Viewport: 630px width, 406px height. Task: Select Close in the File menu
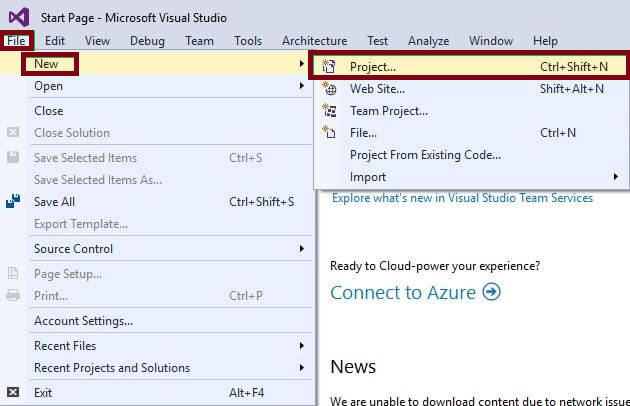pyautogui.click(x=48, y=111)
